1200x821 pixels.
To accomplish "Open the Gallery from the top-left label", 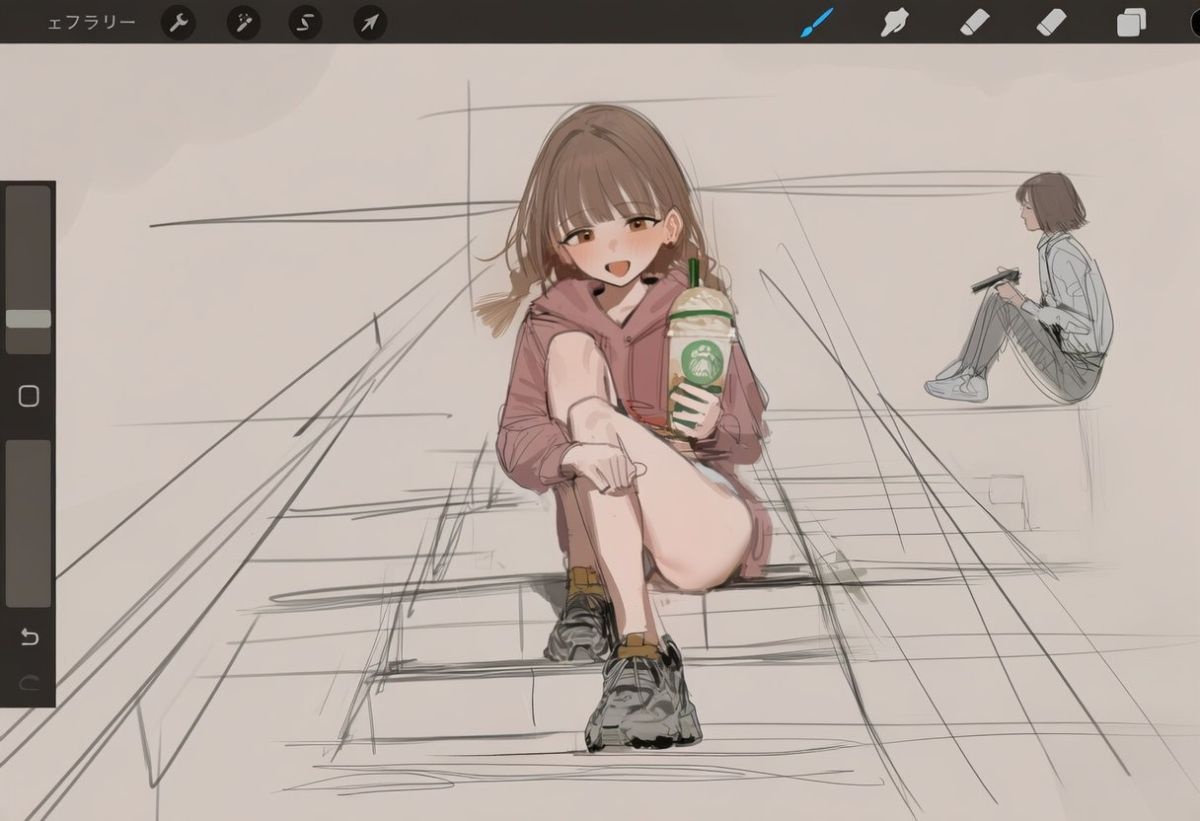I will coord(91,22).
